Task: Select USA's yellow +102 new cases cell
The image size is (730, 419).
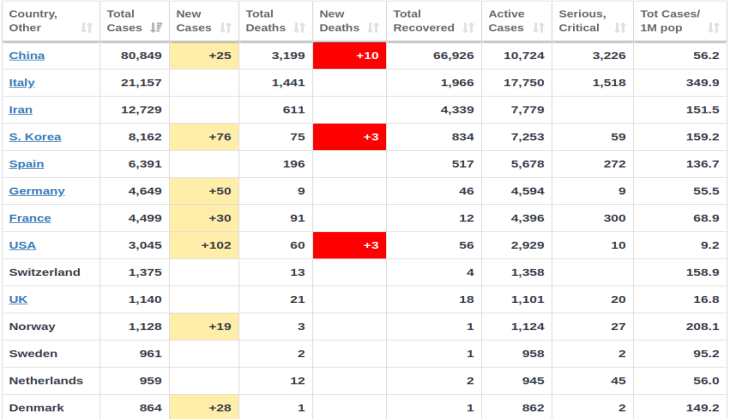Action: [x=204, y=245]
